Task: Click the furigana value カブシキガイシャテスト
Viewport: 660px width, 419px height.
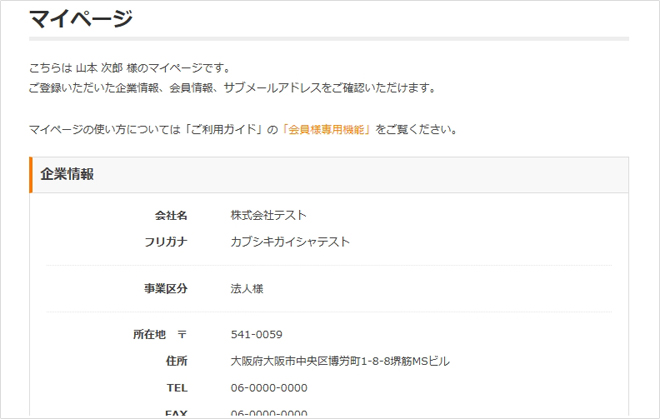Action: coord(290,242)
